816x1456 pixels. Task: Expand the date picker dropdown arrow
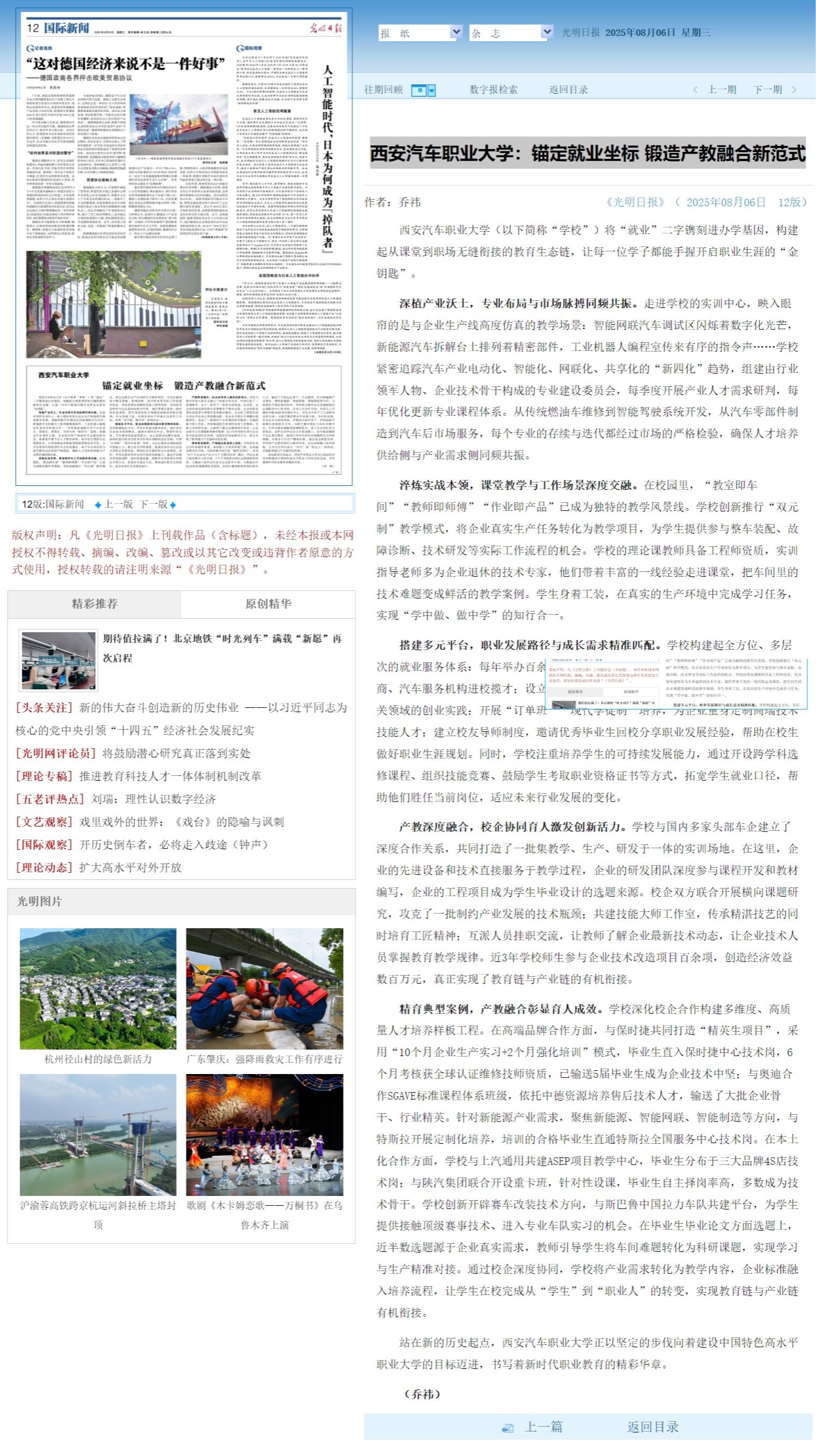click(x=432, y=90)
